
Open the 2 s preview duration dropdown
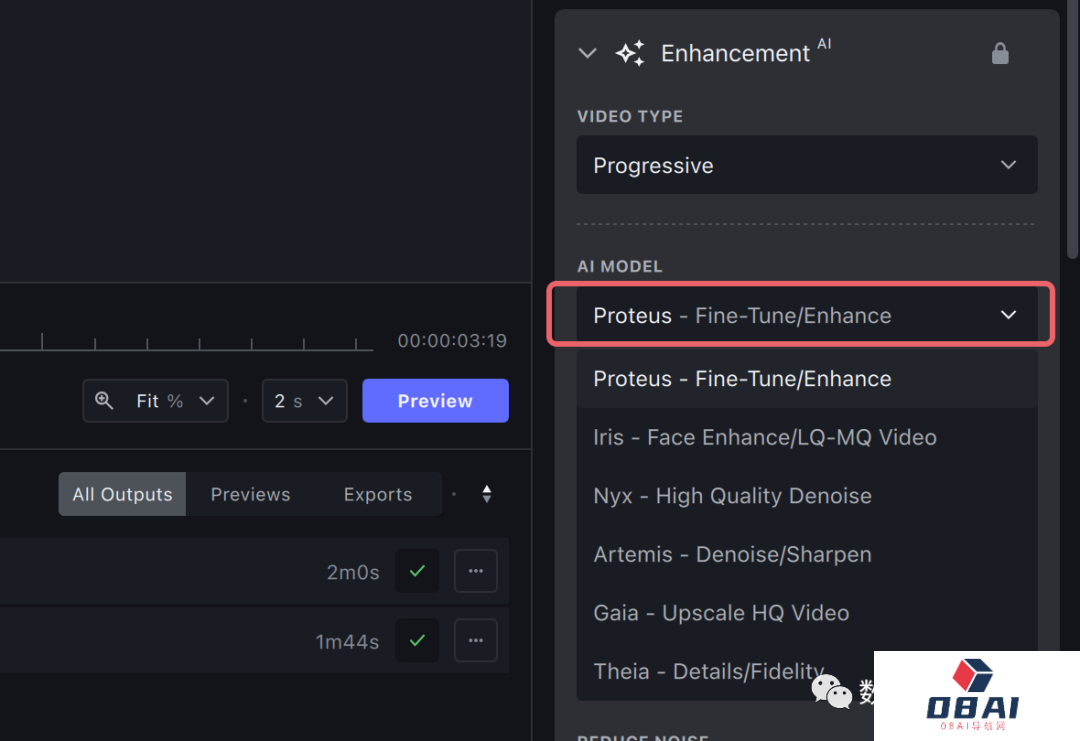pyautogui.click(x=304, y=401)
